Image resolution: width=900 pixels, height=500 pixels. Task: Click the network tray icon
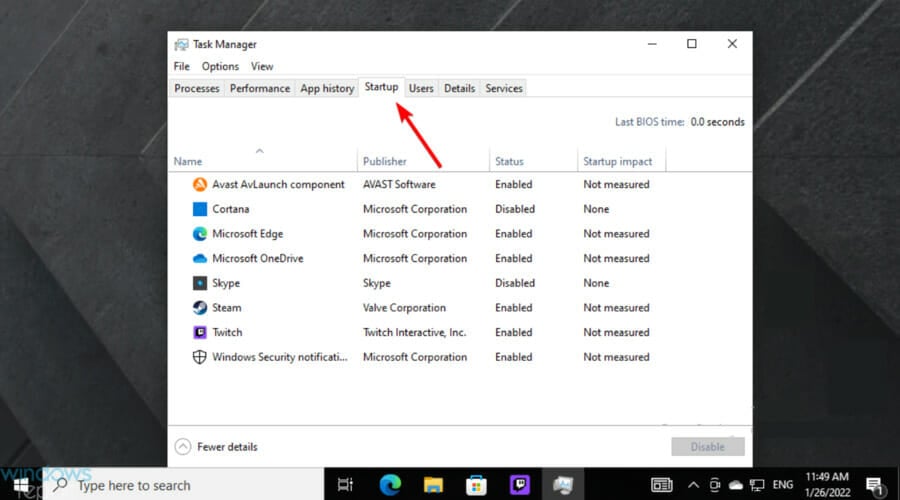[x=757, y=486]
